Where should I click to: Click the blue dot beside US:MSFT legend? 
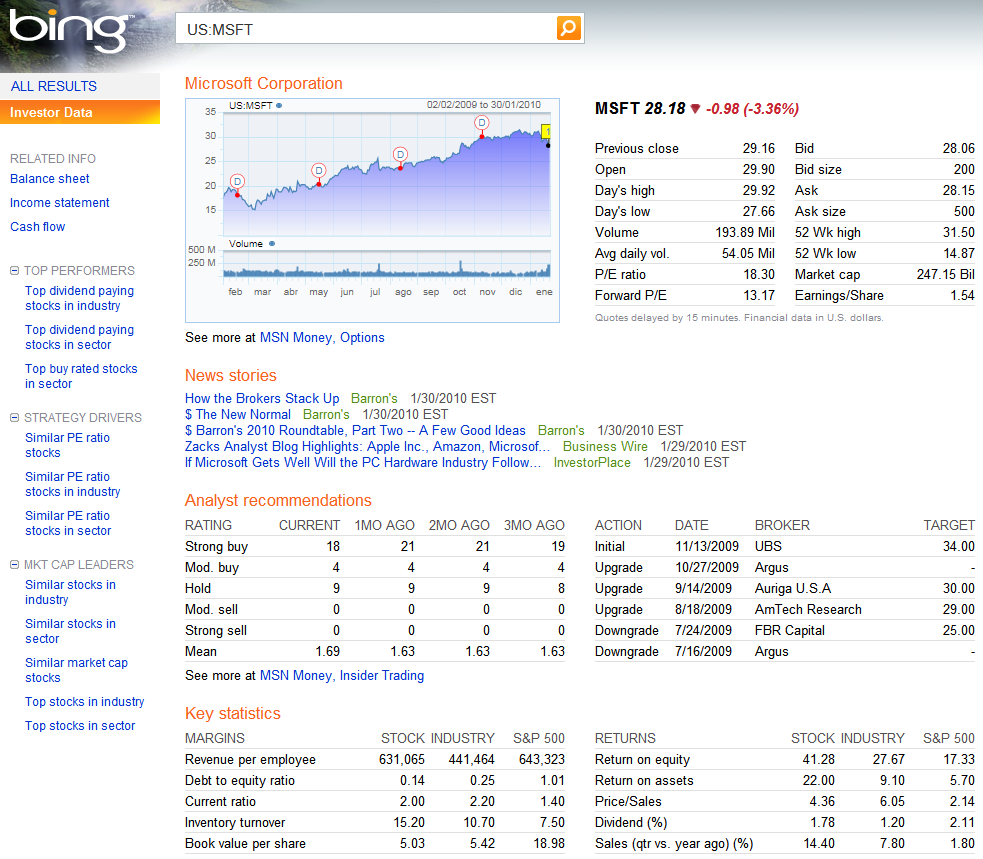pos(279,105)
